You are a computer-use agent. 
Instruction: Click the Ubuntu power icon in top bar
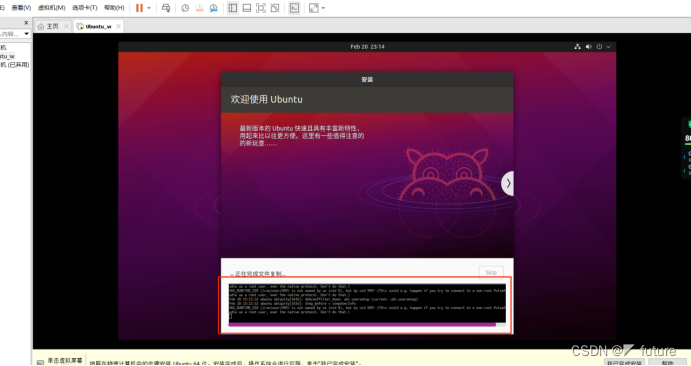point(599,47)
